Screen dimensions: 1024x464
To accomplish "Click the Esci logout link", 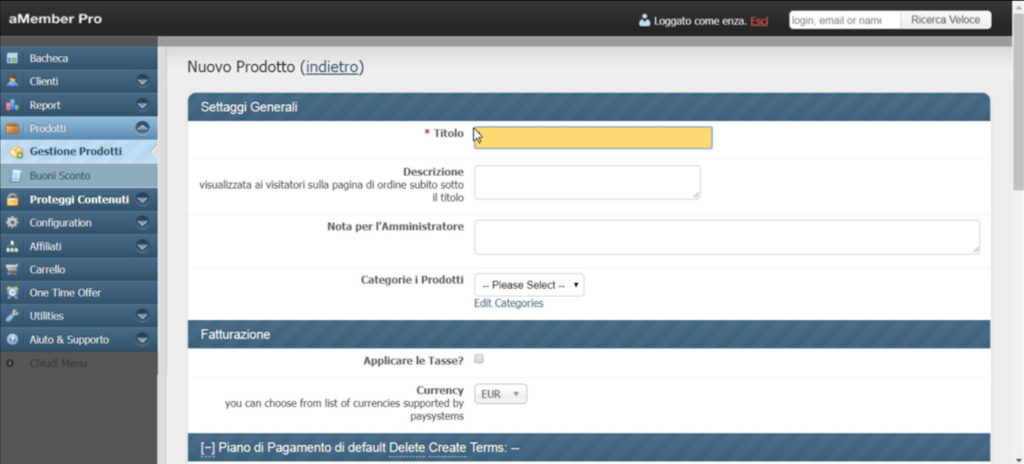I will click(x=759, y=21).
